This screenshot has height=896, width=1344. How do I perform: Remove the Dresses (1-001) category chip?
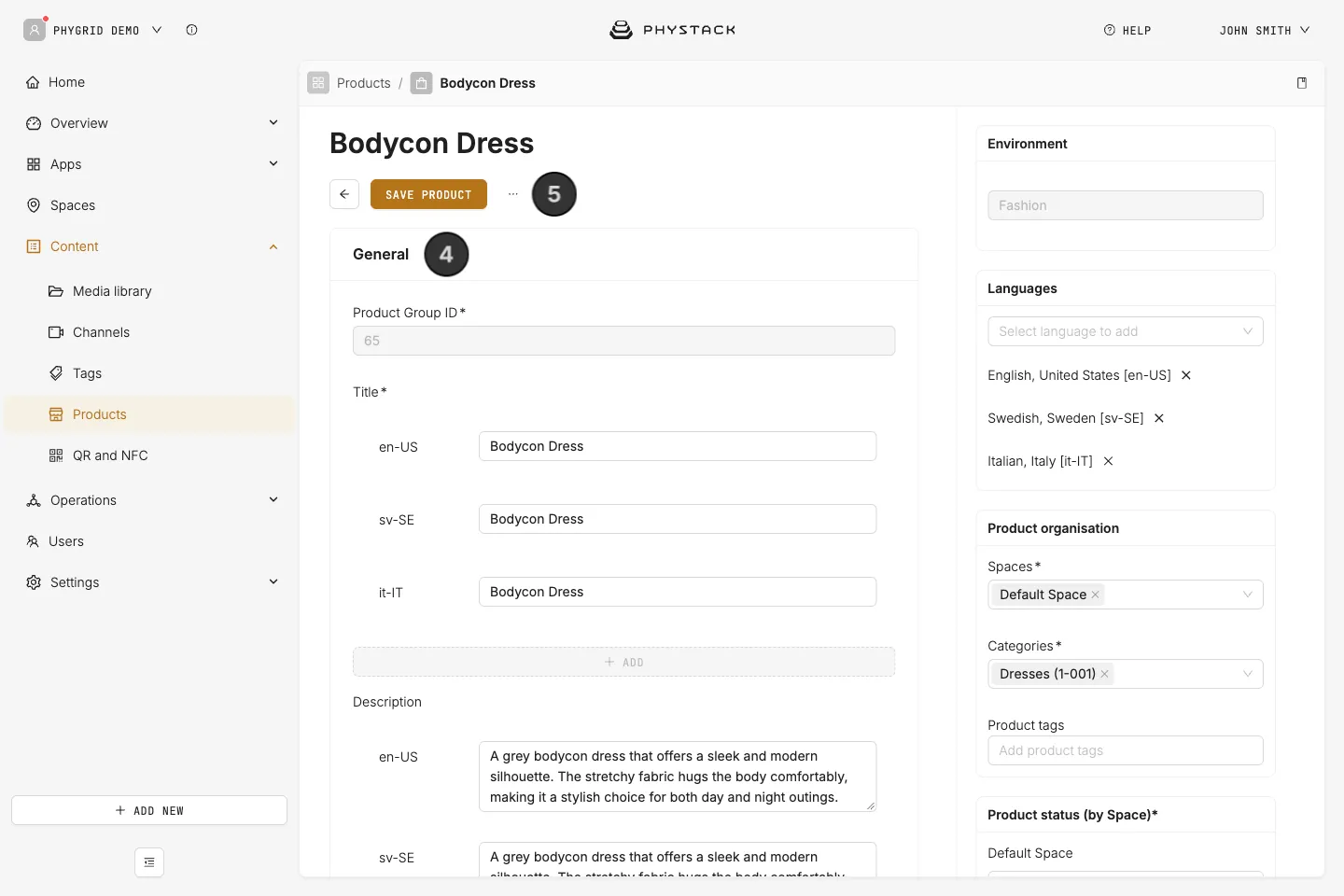pyautogui.click(x=1105, y=674)
